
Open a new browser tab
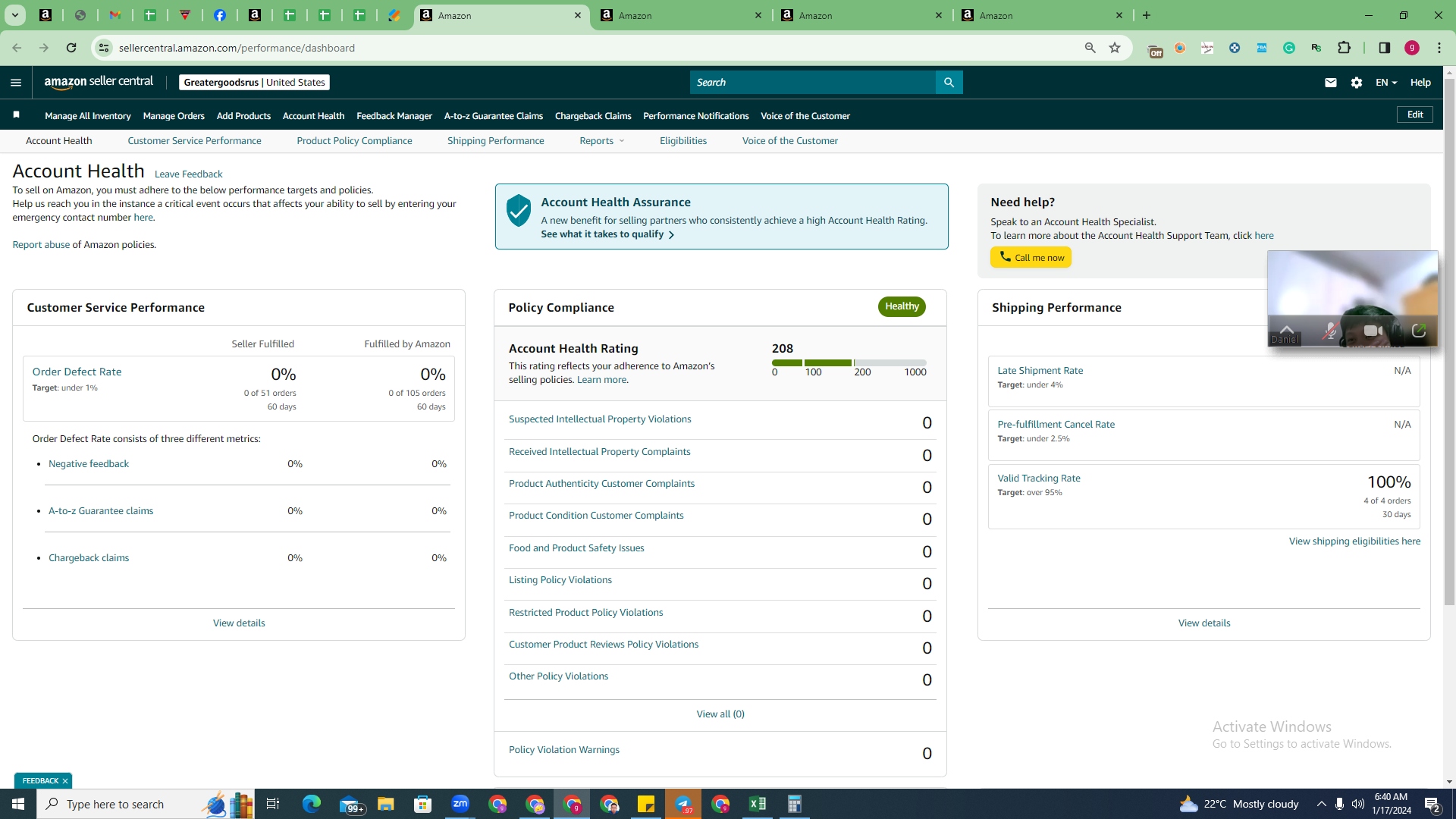[1147, 15]
